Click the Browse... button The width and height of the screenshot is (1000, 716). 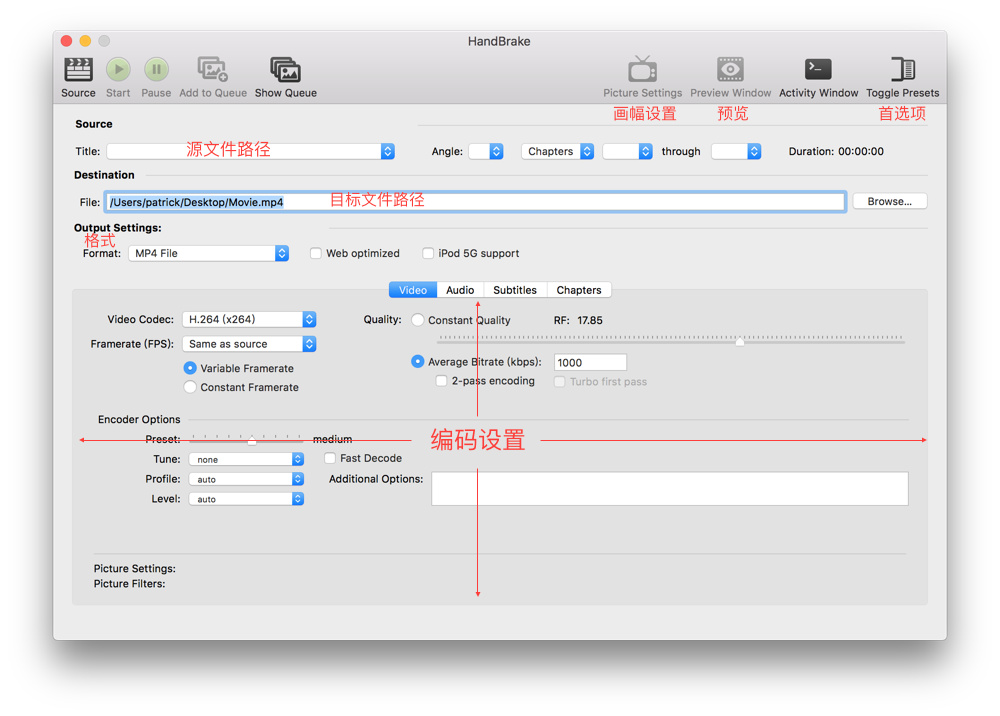(x=890, y=201)
